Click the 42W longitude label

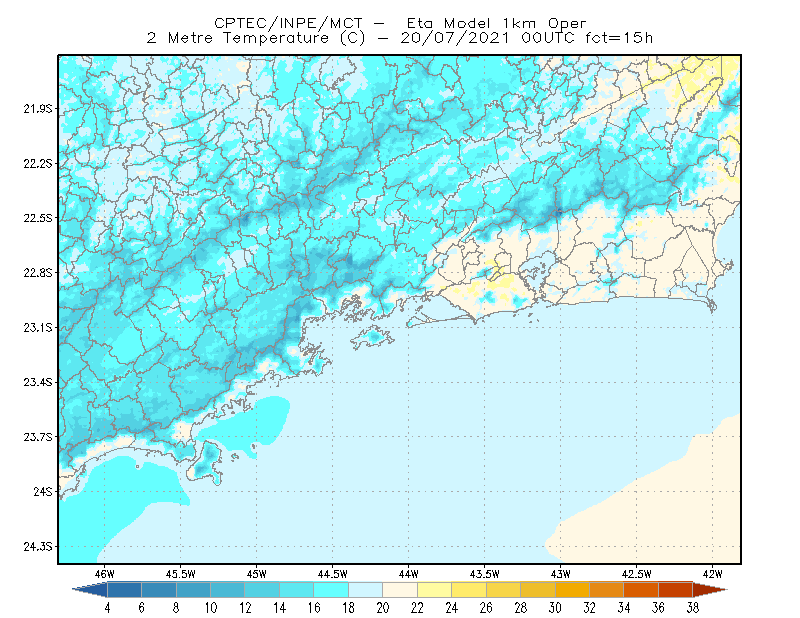click(x=713, y=574)
